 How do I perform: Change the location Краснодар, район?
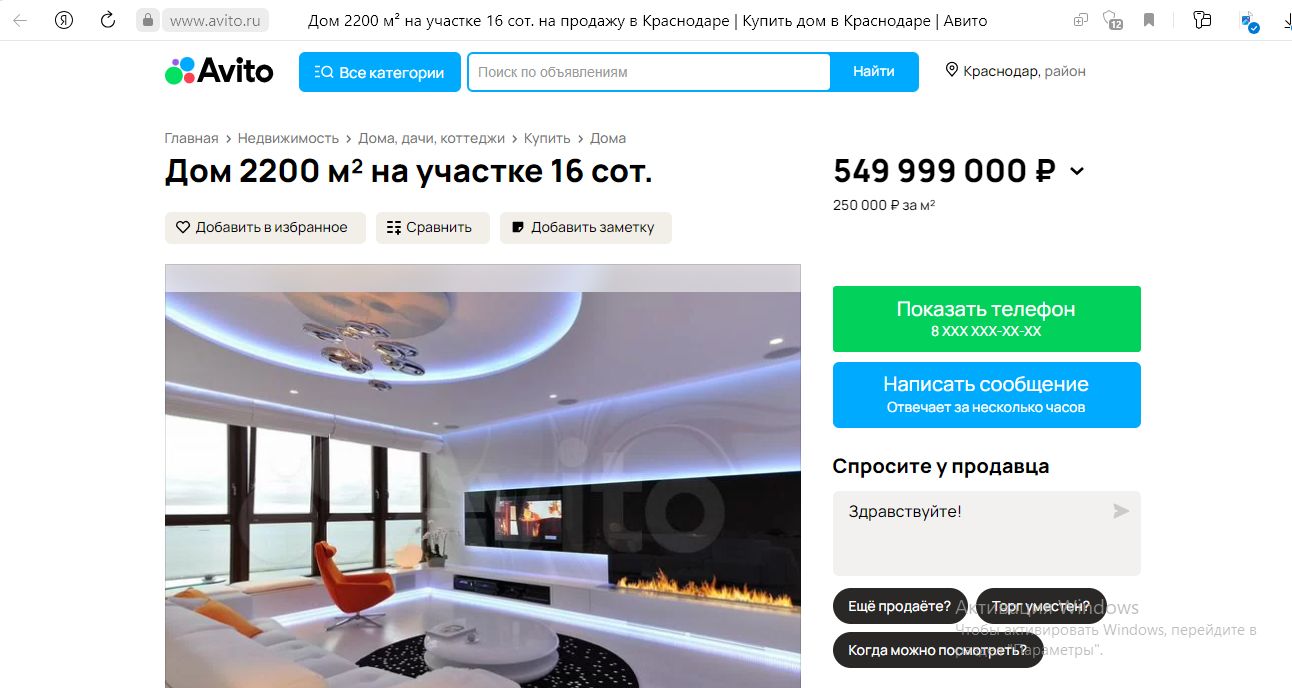point(1015,71)
